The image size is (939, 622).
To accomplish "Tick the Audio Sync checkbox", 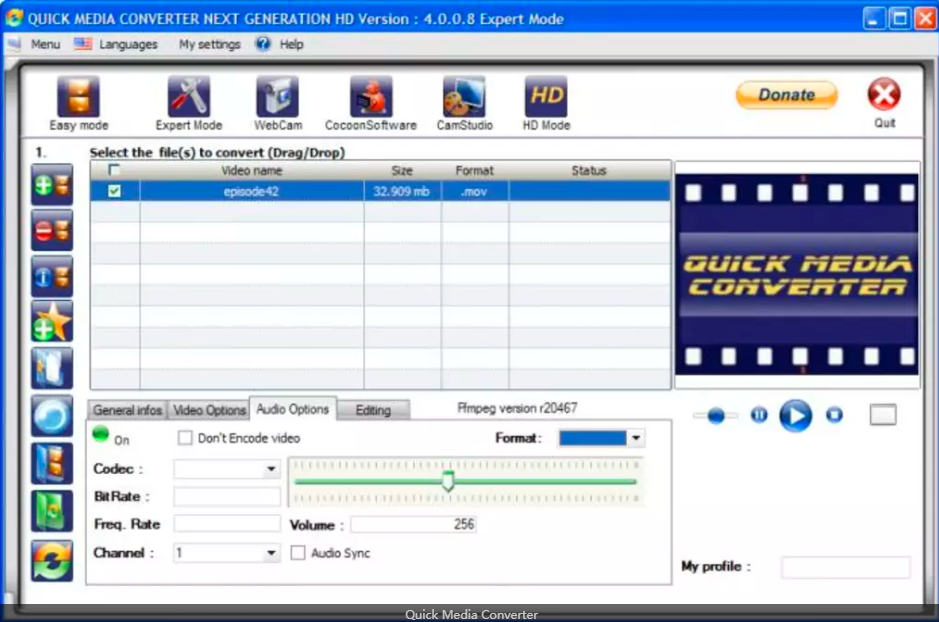I will 298,553.
